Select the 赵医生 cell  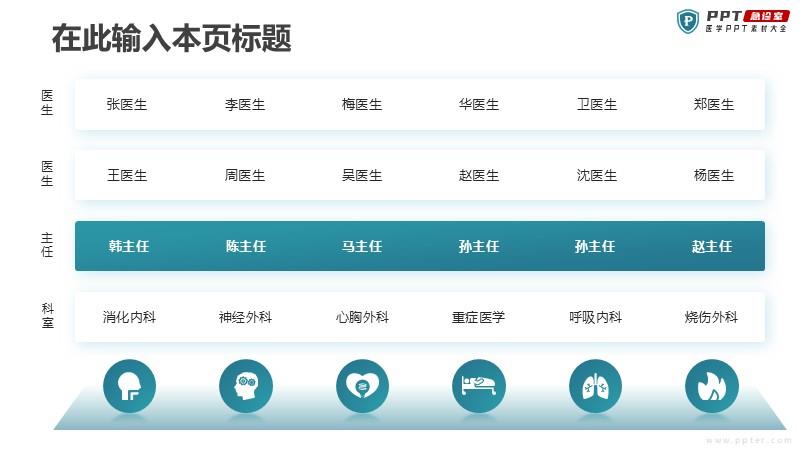479,176
